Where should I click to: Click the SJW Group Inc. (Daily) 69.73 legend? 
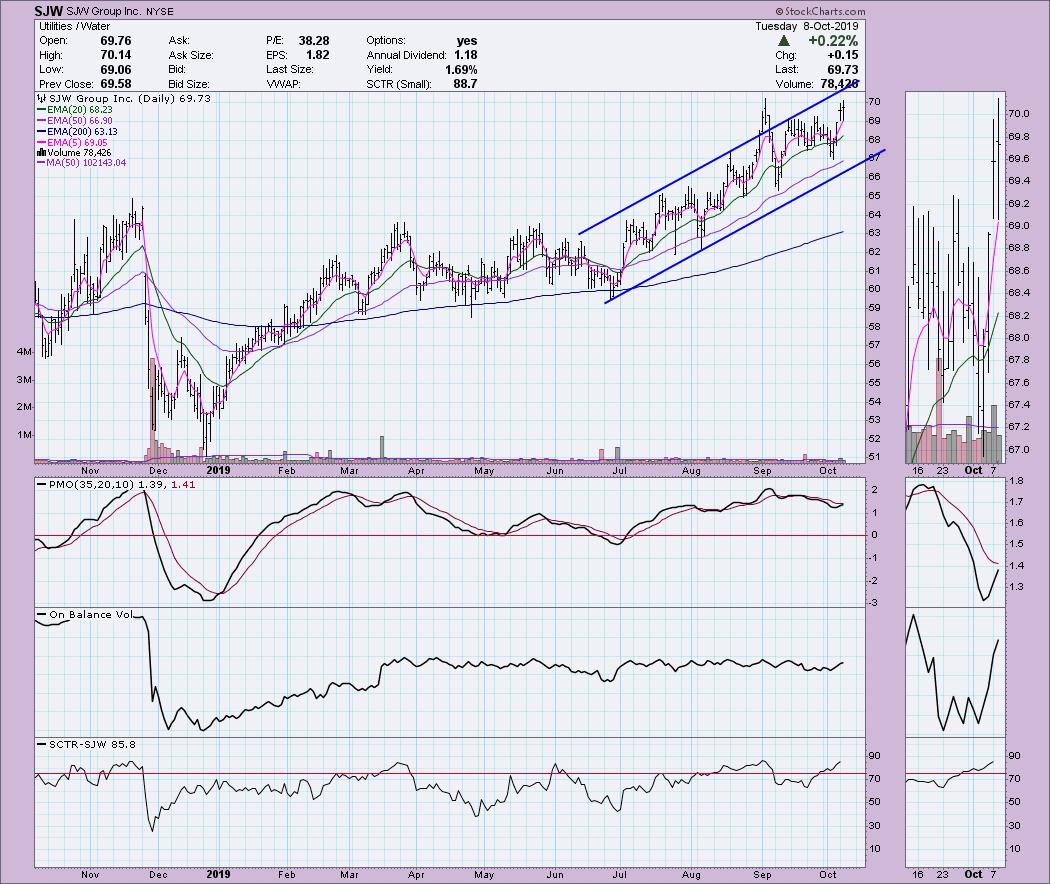124,98
